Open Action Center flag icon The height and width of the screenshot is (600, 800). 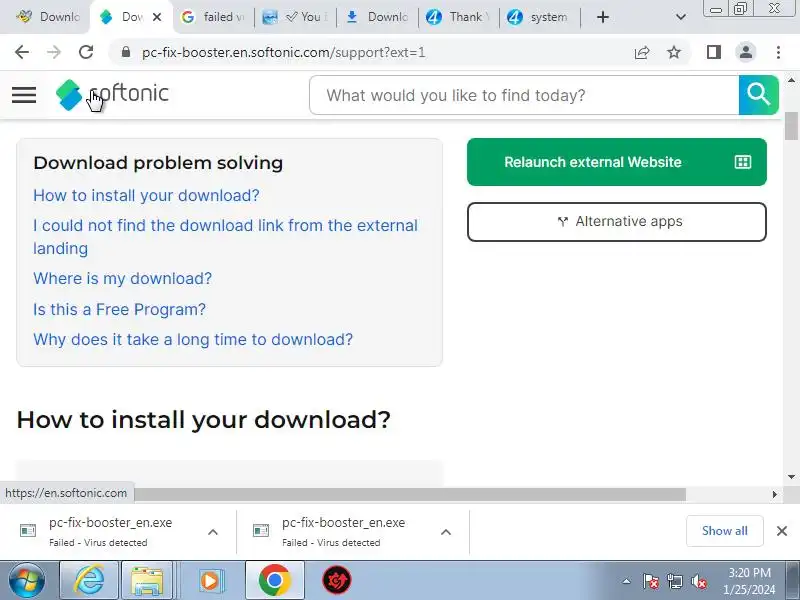(x=651, y=581)
